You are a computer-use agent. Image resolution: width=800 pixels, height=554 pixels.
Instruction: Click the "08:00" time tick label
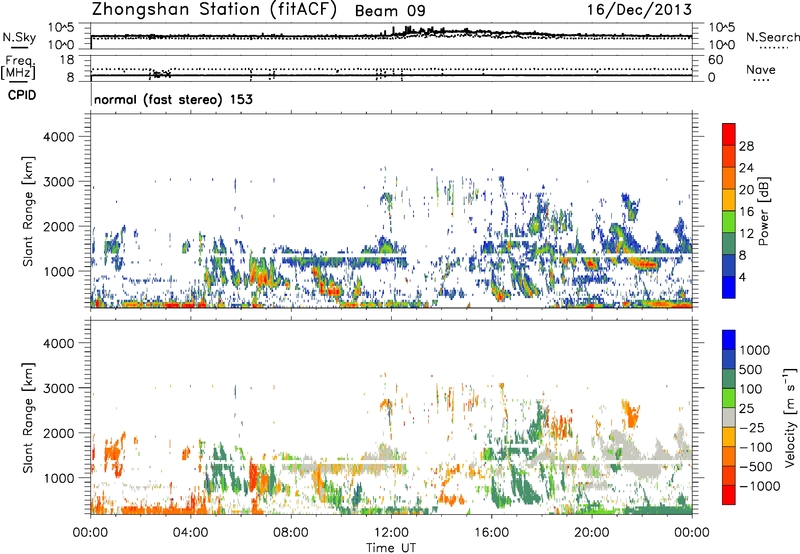pos(291,533)
